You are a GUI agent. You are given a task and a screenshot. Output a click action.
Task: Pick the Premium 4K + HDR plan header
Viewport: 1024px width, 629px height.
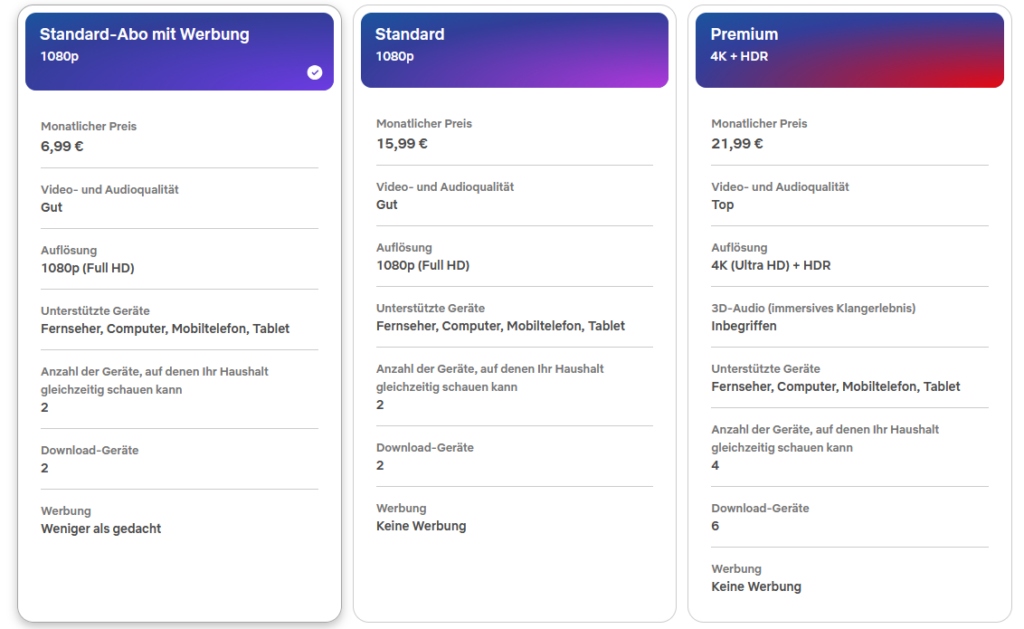(x=850, y=50)
